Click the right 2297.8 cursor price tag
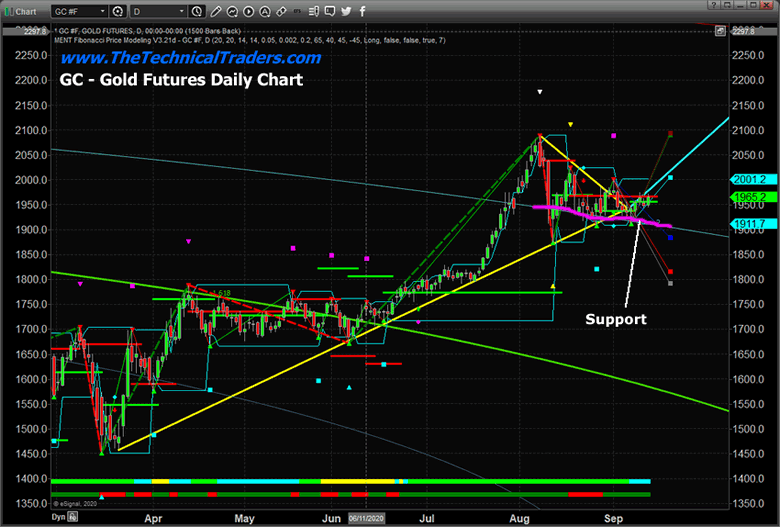Image resolution: width=780 pixels, height=527 pixels. (753, 31)
